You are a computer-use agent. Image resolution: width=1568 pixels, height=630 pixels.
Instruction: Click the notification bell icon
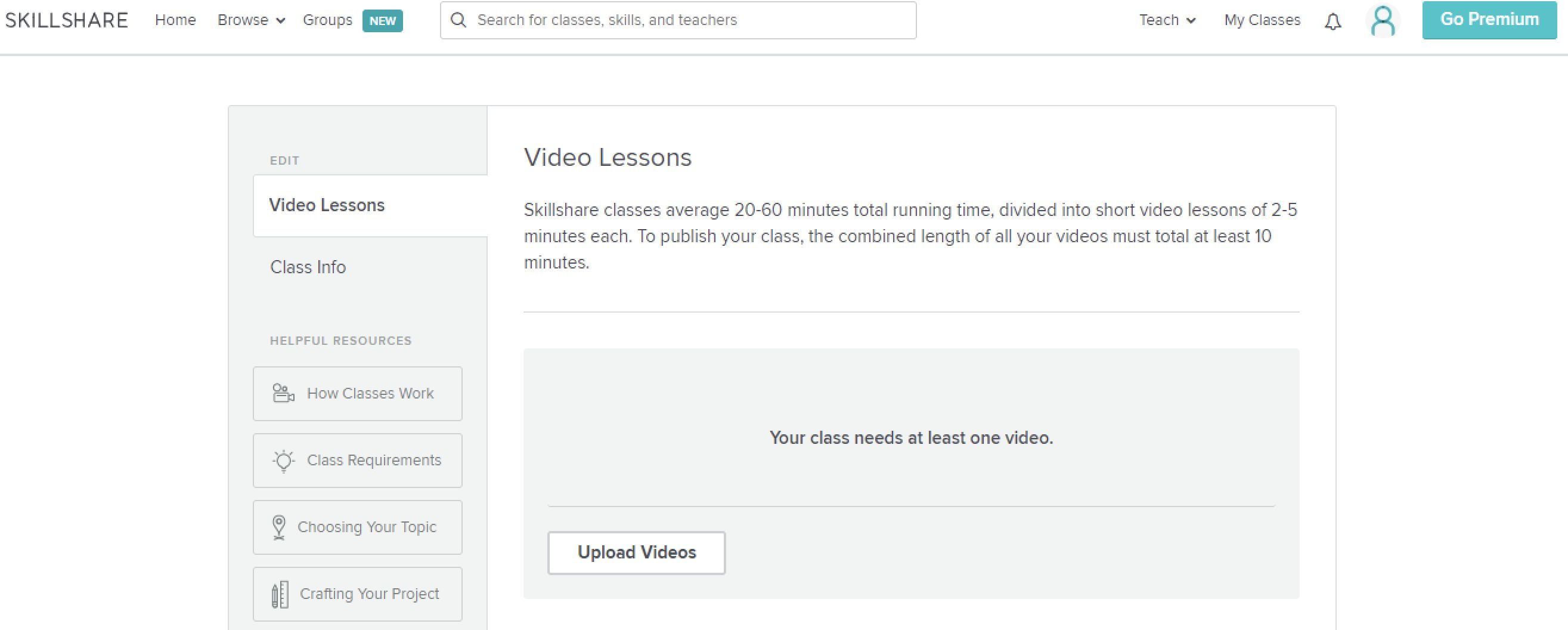pos(1333,22)
